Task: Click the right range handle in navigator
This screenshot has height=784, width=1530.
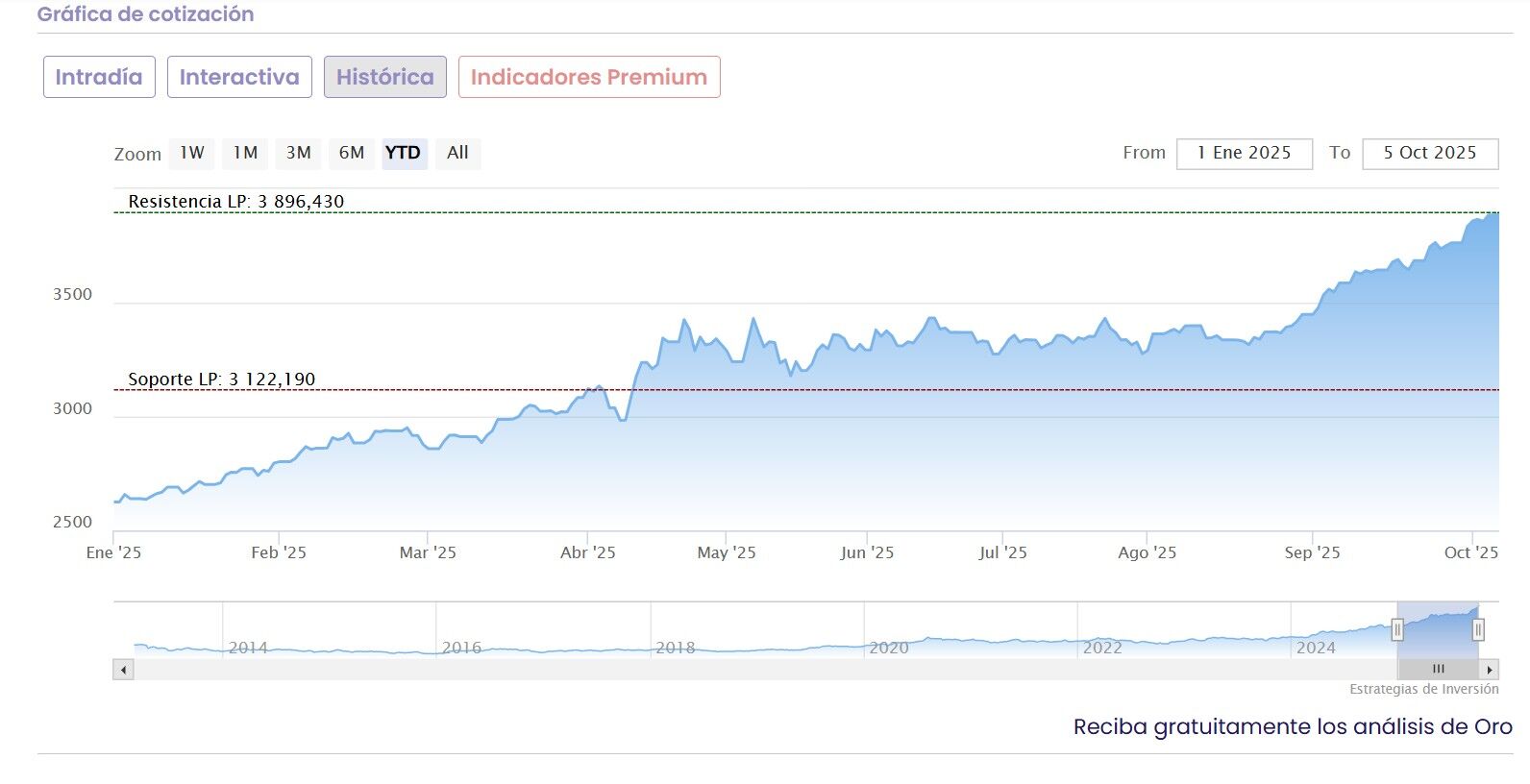Action: [1478, 630]
